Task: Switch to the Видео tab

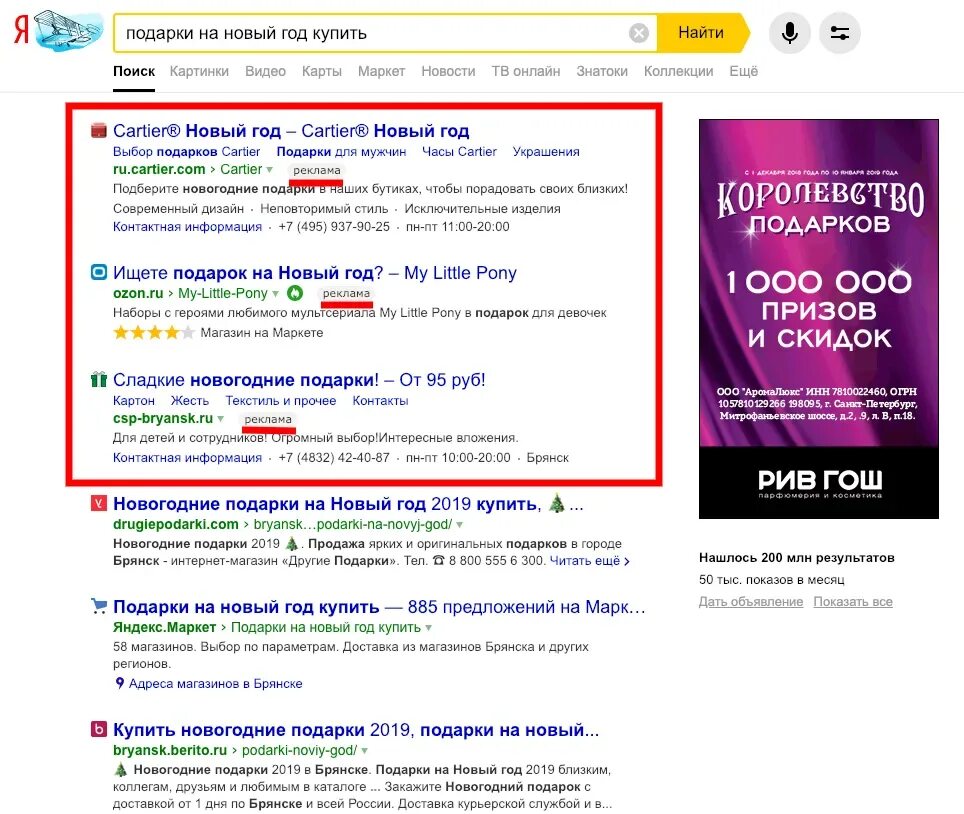Action: pos(265,71)
